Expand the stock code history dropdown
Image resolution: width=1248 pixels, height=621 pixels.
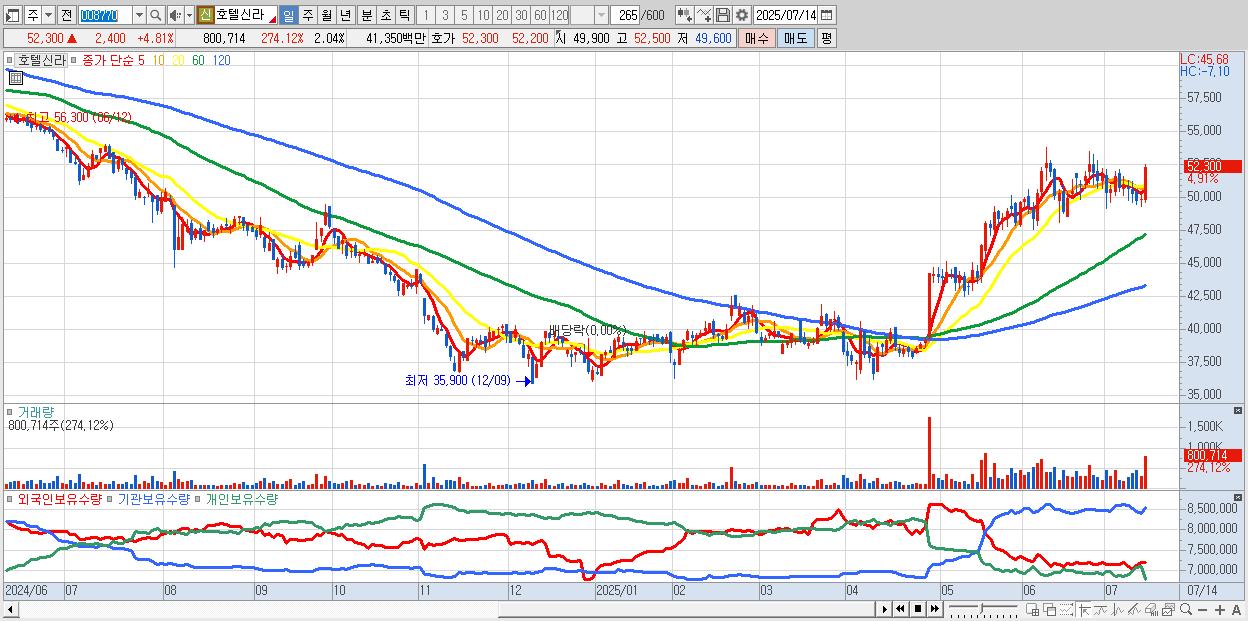click(139, 15)
